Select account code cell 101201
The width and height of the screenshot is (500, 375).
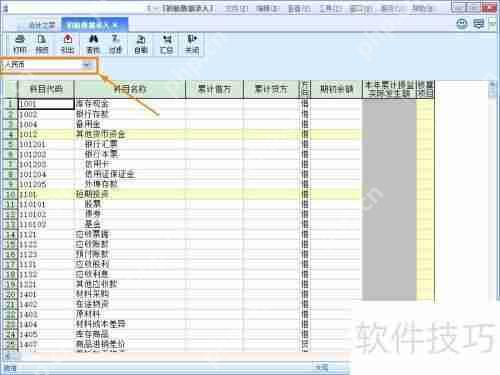[46, 144]
